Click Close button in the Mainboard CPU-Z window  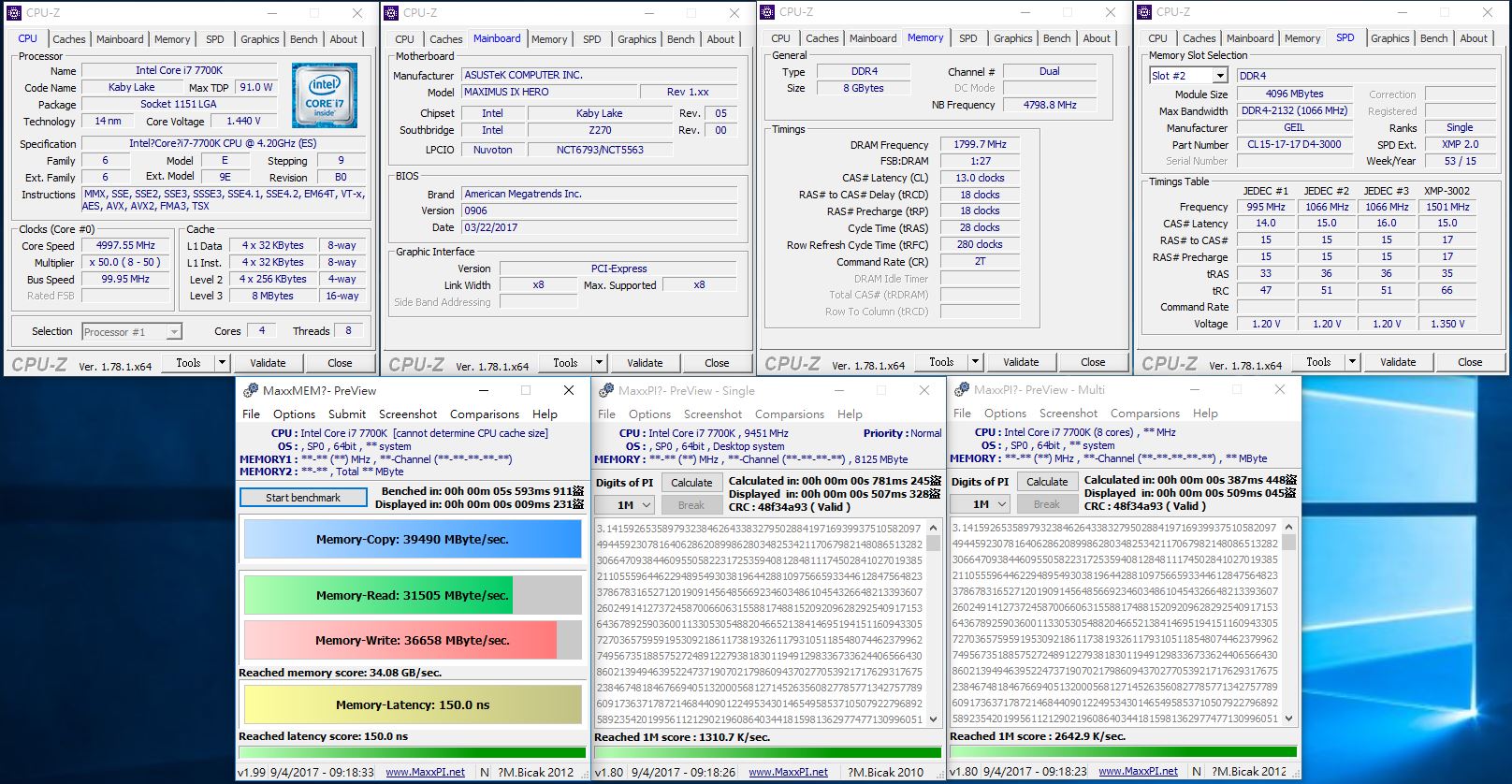pyautogui.click(x=717, y=362)
